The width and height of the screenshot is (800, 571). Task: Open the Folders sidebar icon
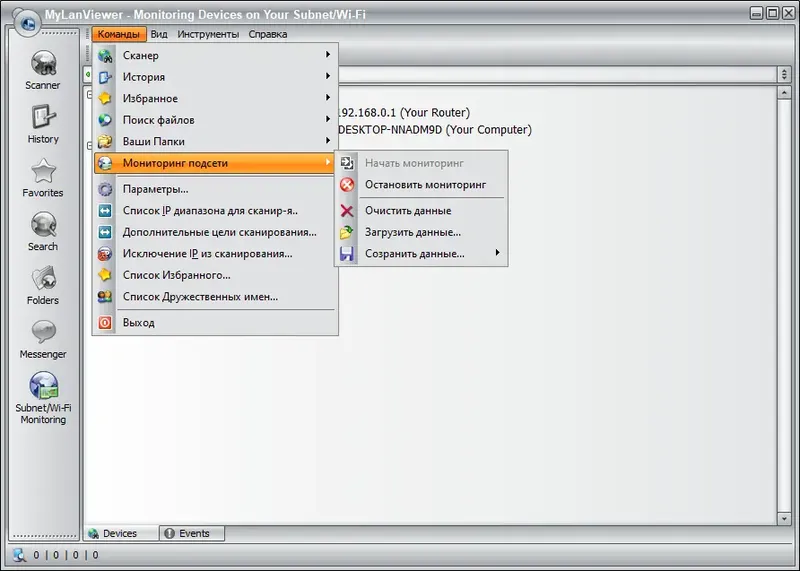coord(43,279)
